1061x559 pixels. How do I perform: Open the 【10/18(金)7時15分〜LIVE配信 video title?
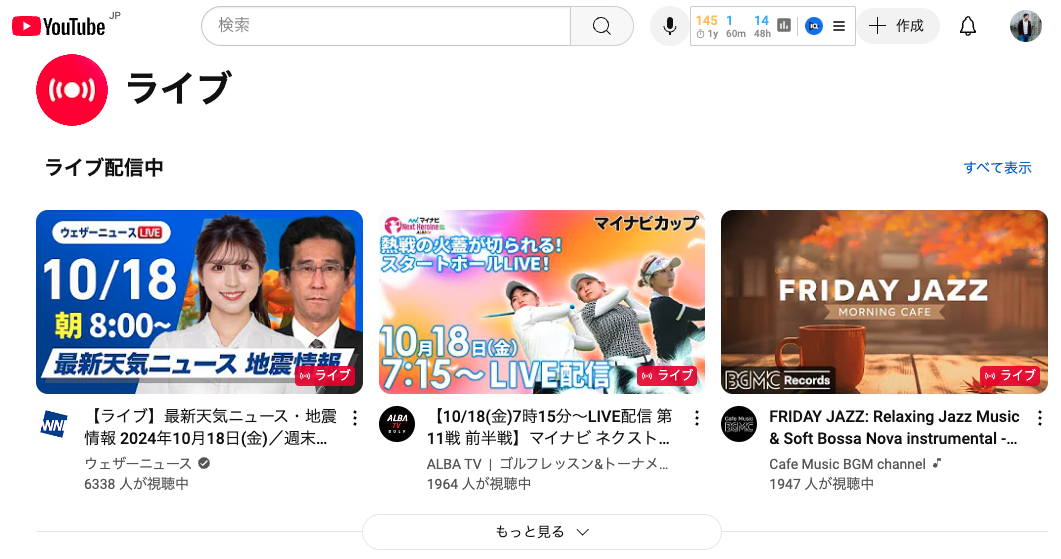(549, 427)
